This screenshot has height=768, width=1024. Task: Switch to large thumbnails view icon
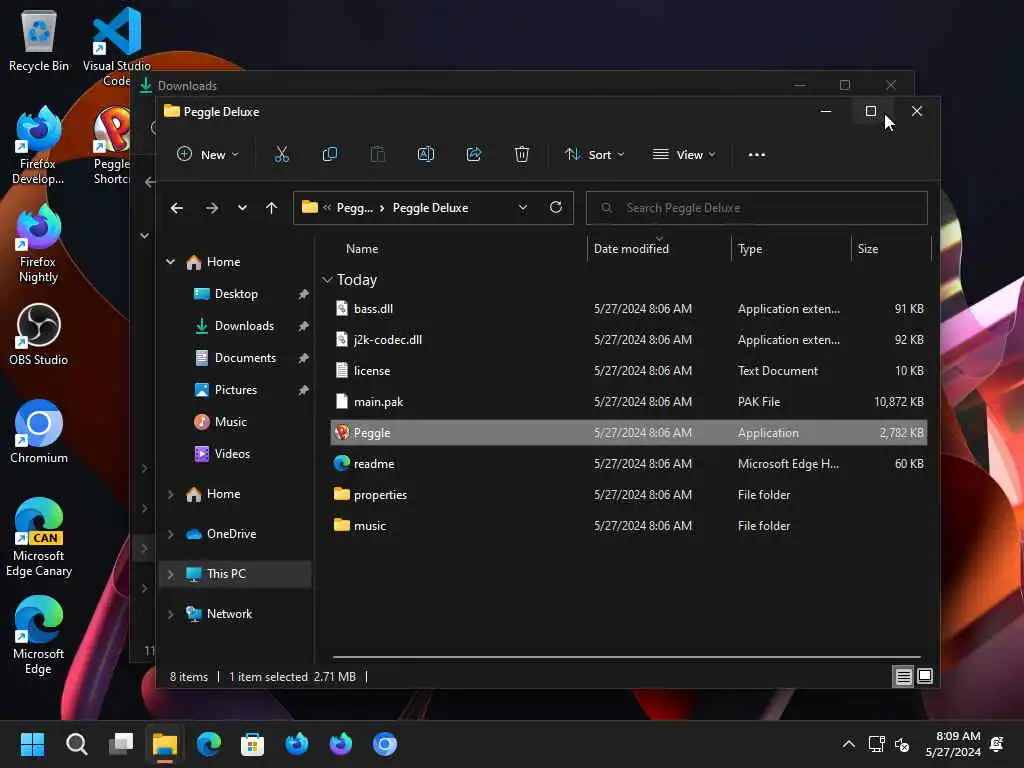(925, 677)
